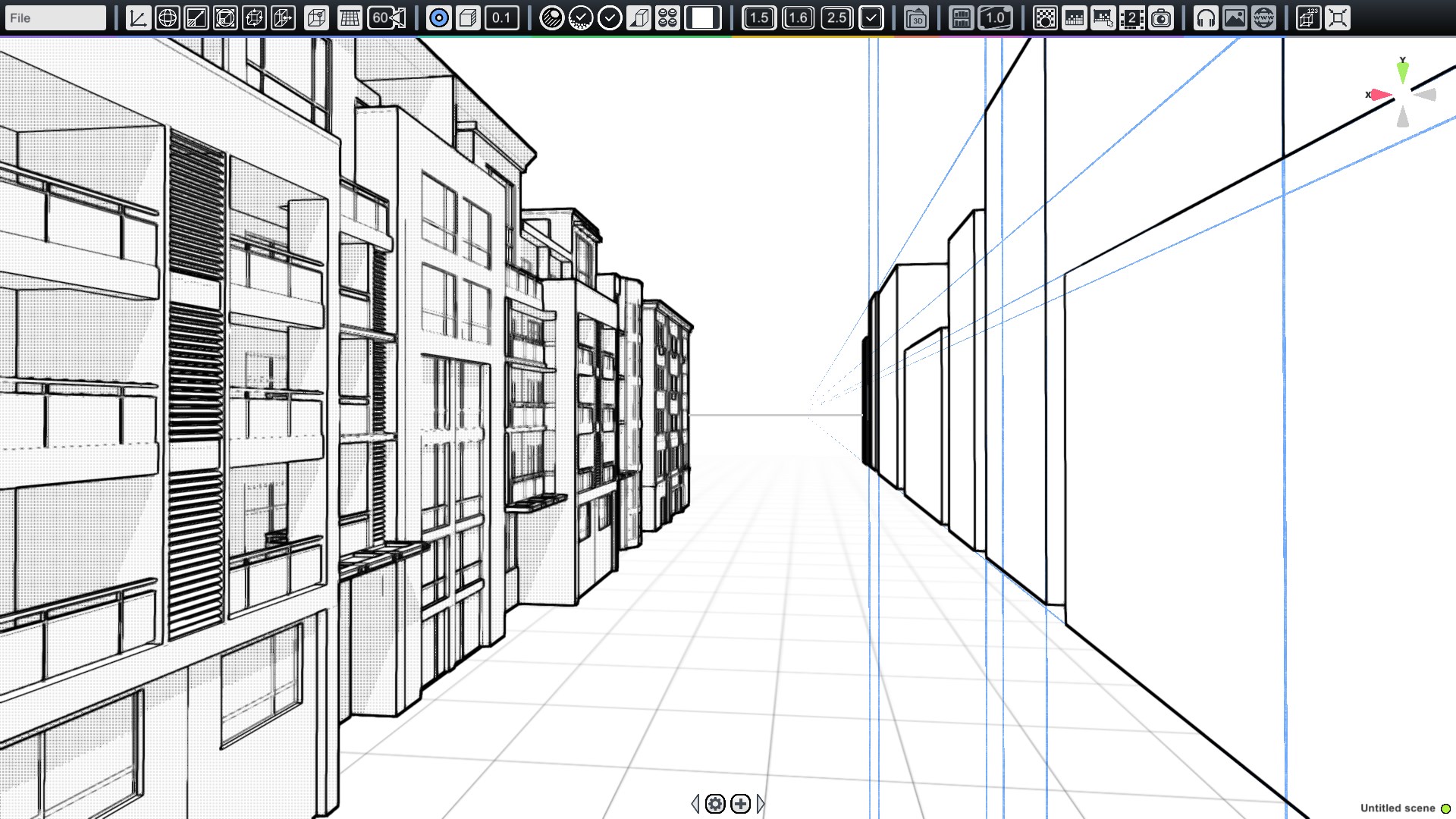Select the globe wireframe sphere icon
Image resolution: width=1456 pixels, height=819 pixels.
[x=167, y=17]
